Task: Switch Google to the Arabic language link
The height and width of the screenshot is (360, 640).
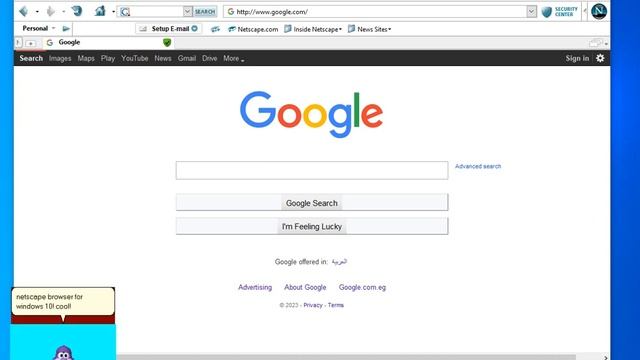Action: 339,262
